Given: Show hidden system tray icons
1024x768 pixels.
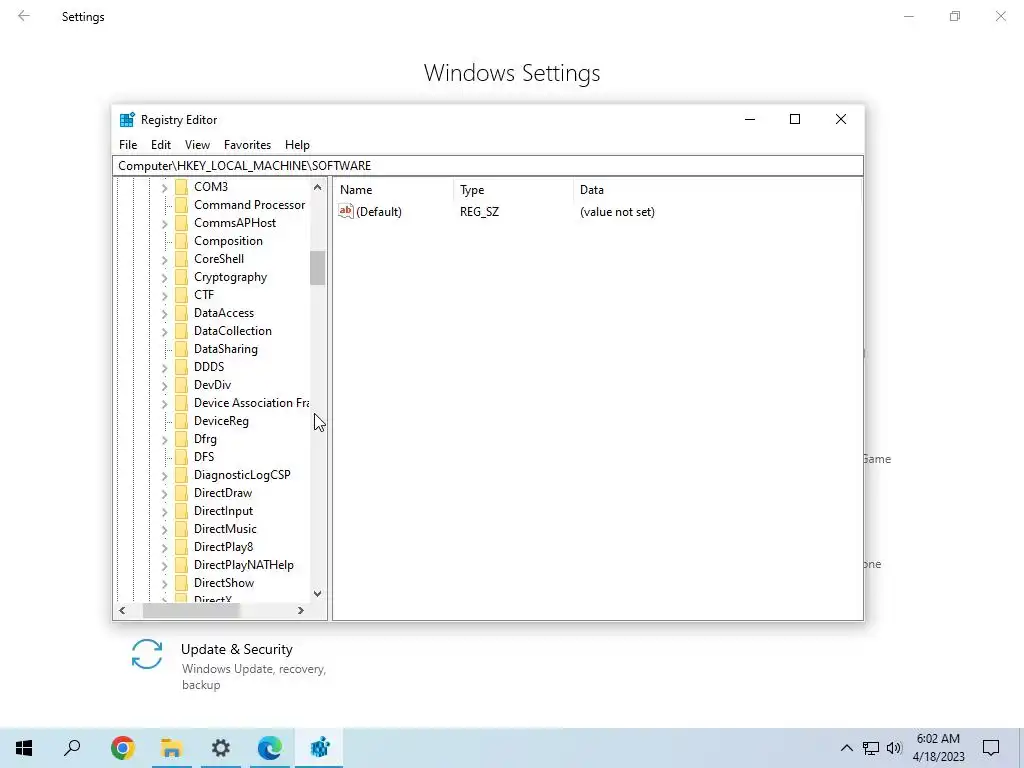Looking at the screenshot, I should [846, 748].
